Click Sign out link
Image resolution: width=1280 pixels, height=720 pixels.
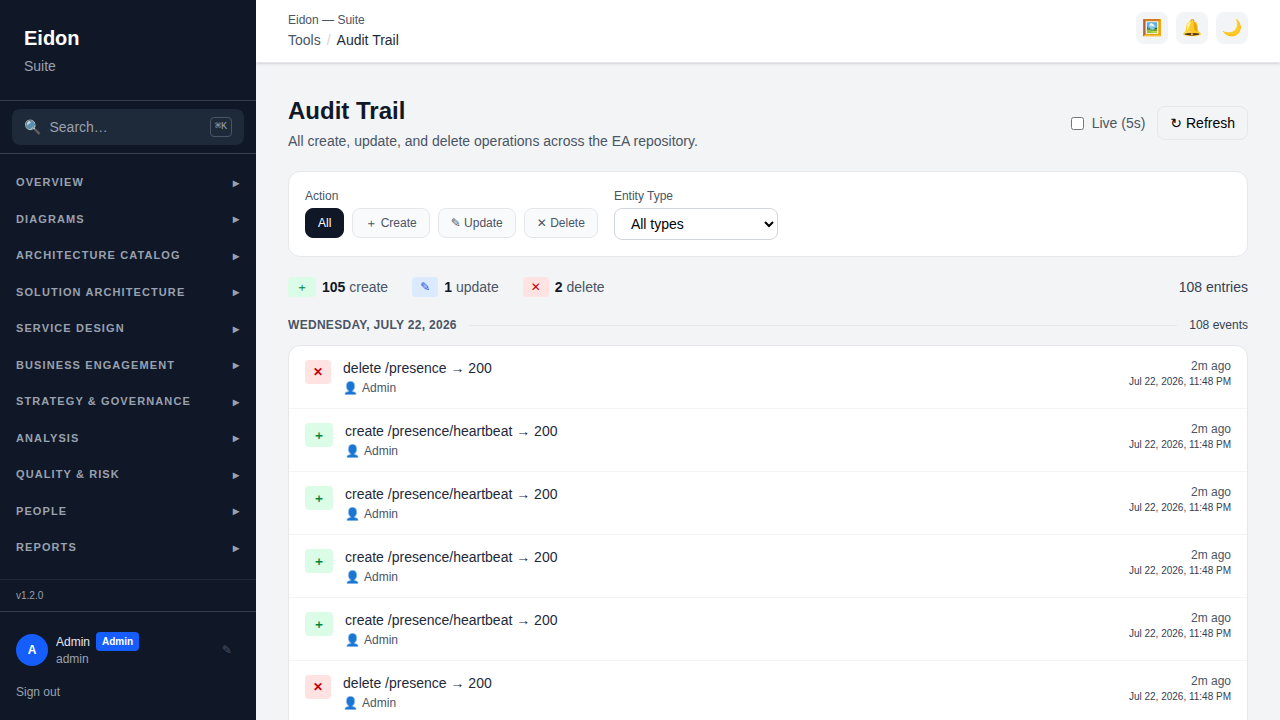click(x=38, y=692)
